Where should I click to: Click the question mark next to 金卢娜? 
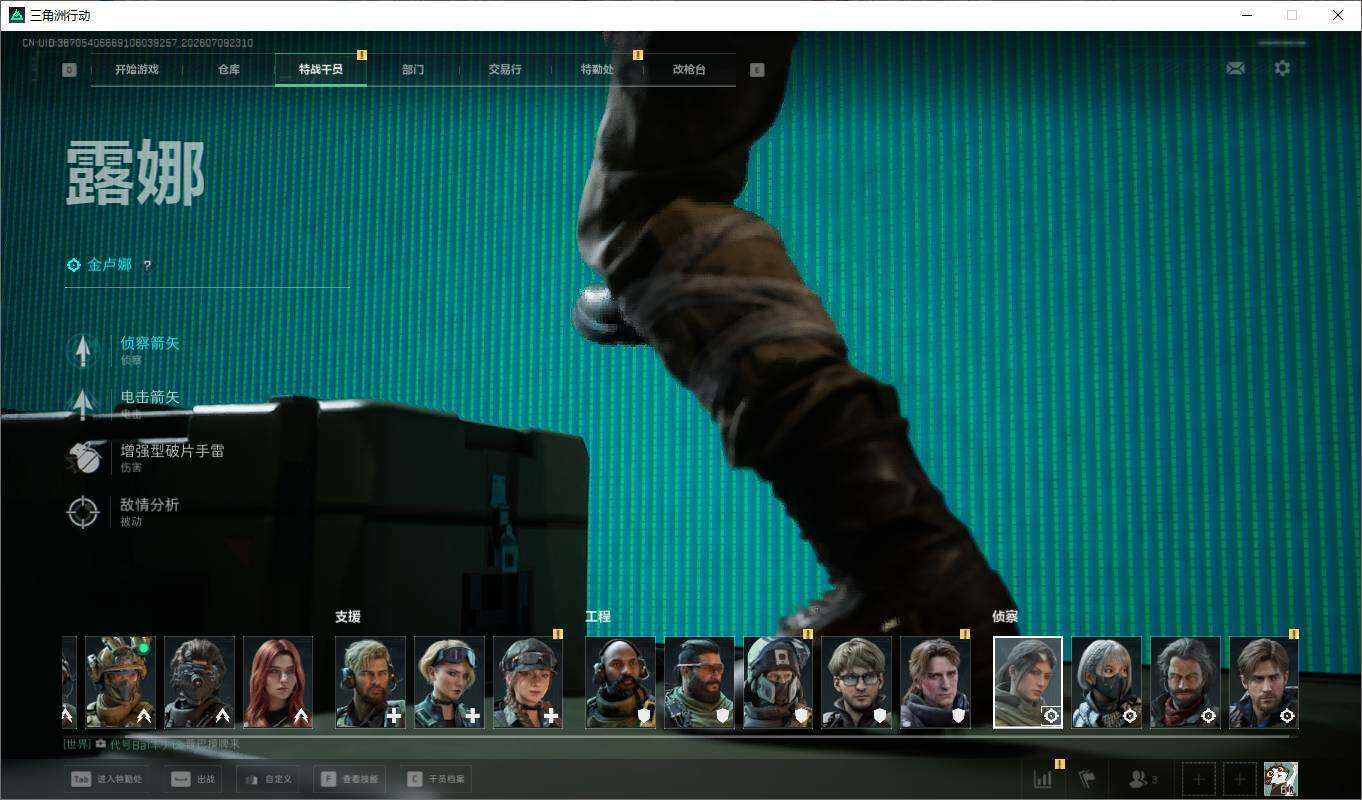147,265
